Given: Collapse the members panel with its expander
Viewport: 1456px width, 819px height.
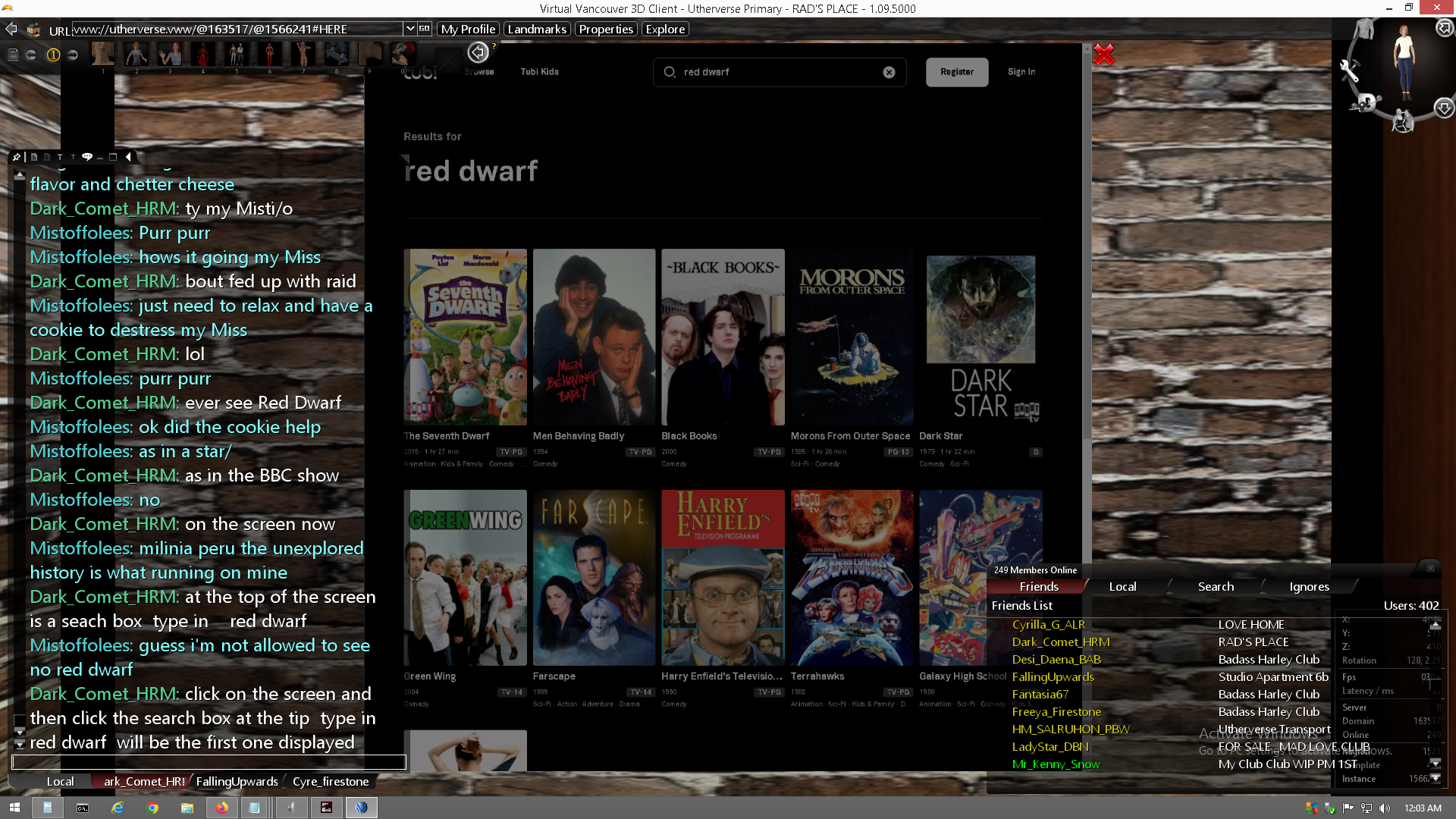Looking at the screenshot, I should tap(1431, 569).
